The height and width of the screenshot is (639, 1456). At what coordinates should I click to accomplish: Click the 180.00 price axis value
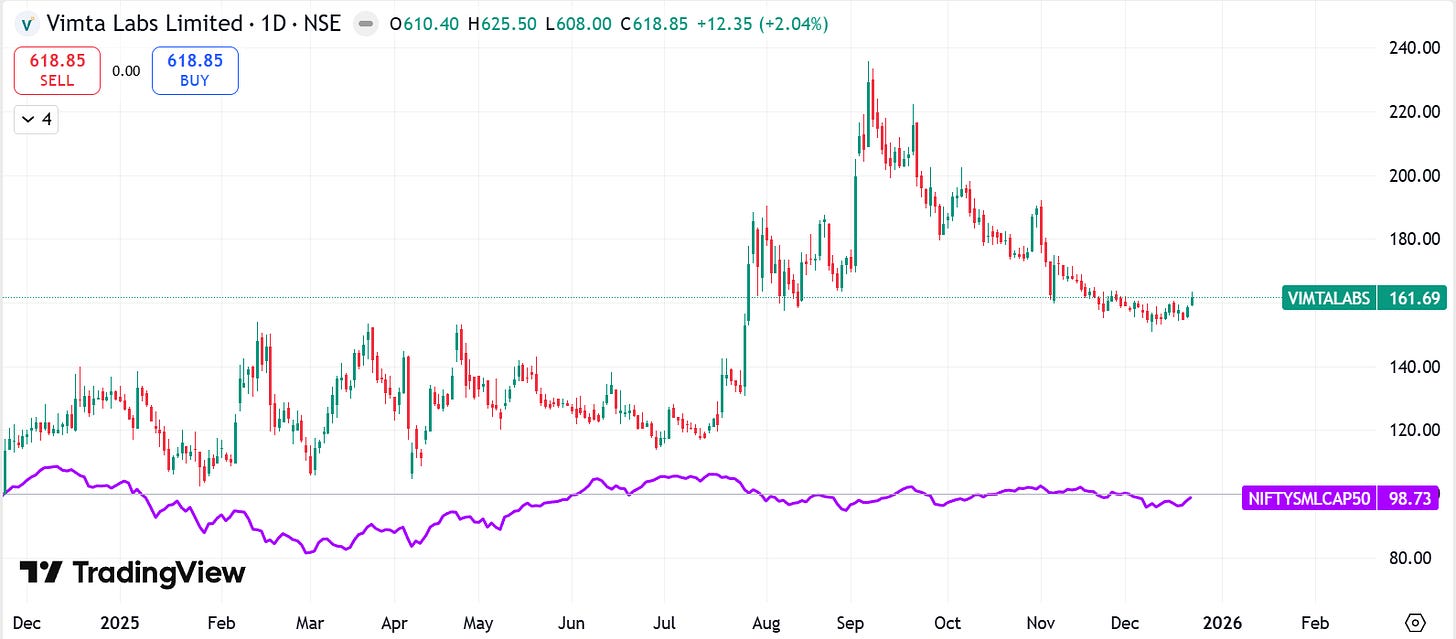tap(1414, 239)
